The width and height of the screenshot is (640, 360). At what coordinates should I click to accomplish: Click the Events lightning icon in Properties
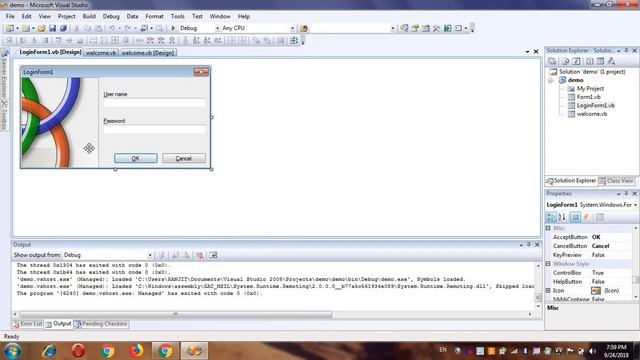point(587,217)
